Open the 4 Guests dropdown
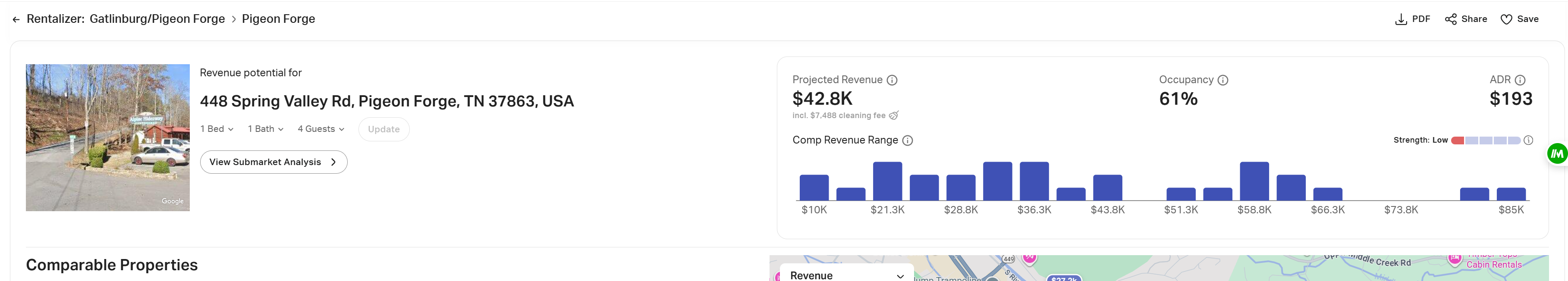 click(x=321, y=129)
